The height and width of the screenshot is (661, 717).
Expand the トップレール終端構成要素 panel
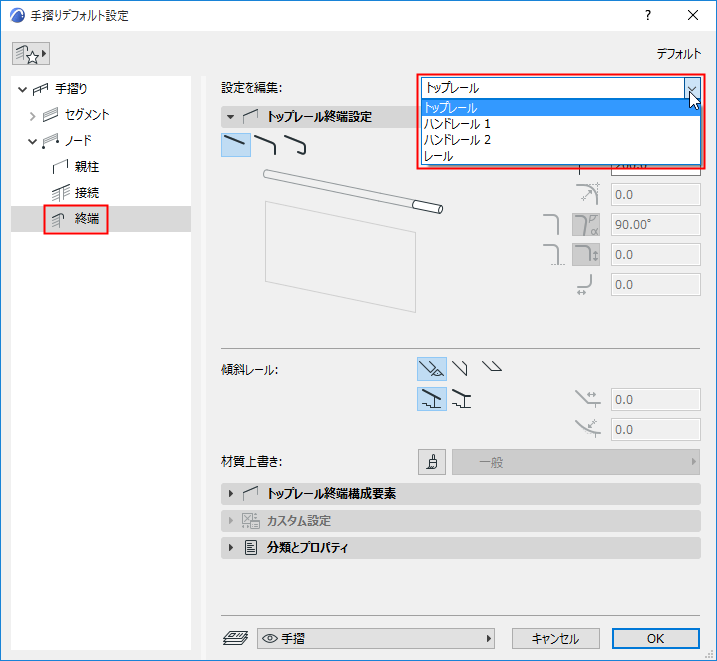[230, 494]
